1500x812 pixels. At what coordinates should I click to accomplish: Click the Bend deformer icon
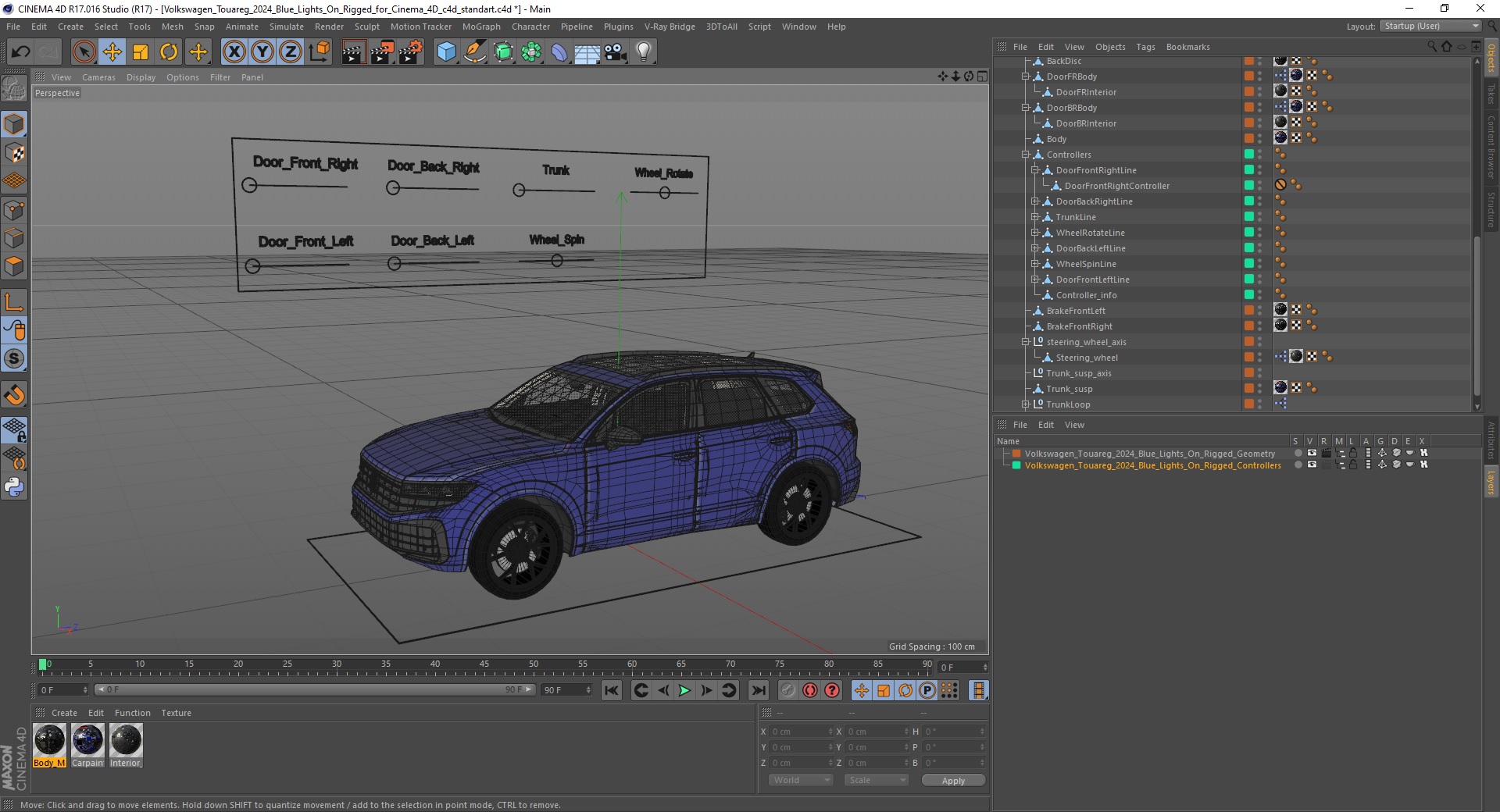point(559,52)
